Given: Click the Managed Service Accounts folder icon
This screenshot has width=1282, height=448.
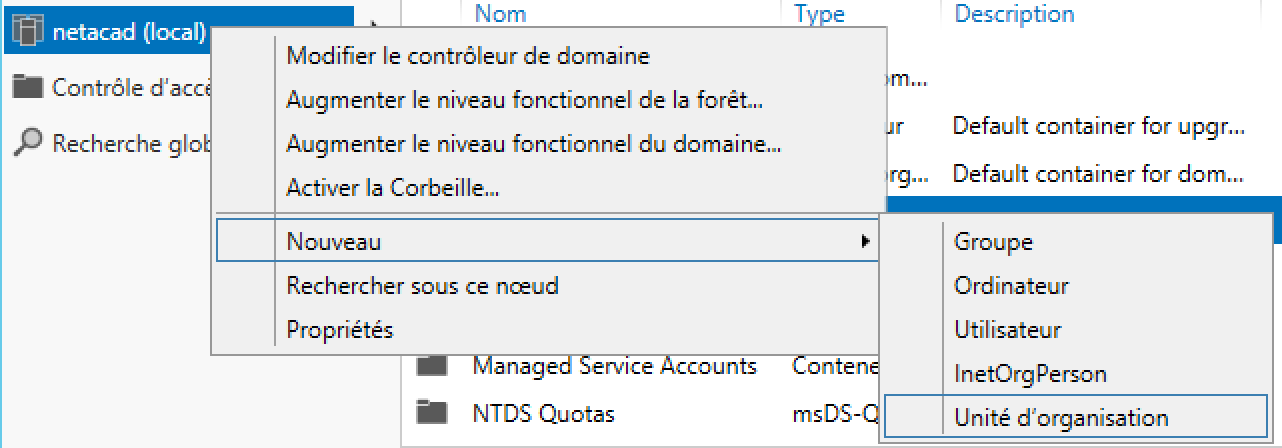Looking at the screenshot, I should click(x=432, y=366).
